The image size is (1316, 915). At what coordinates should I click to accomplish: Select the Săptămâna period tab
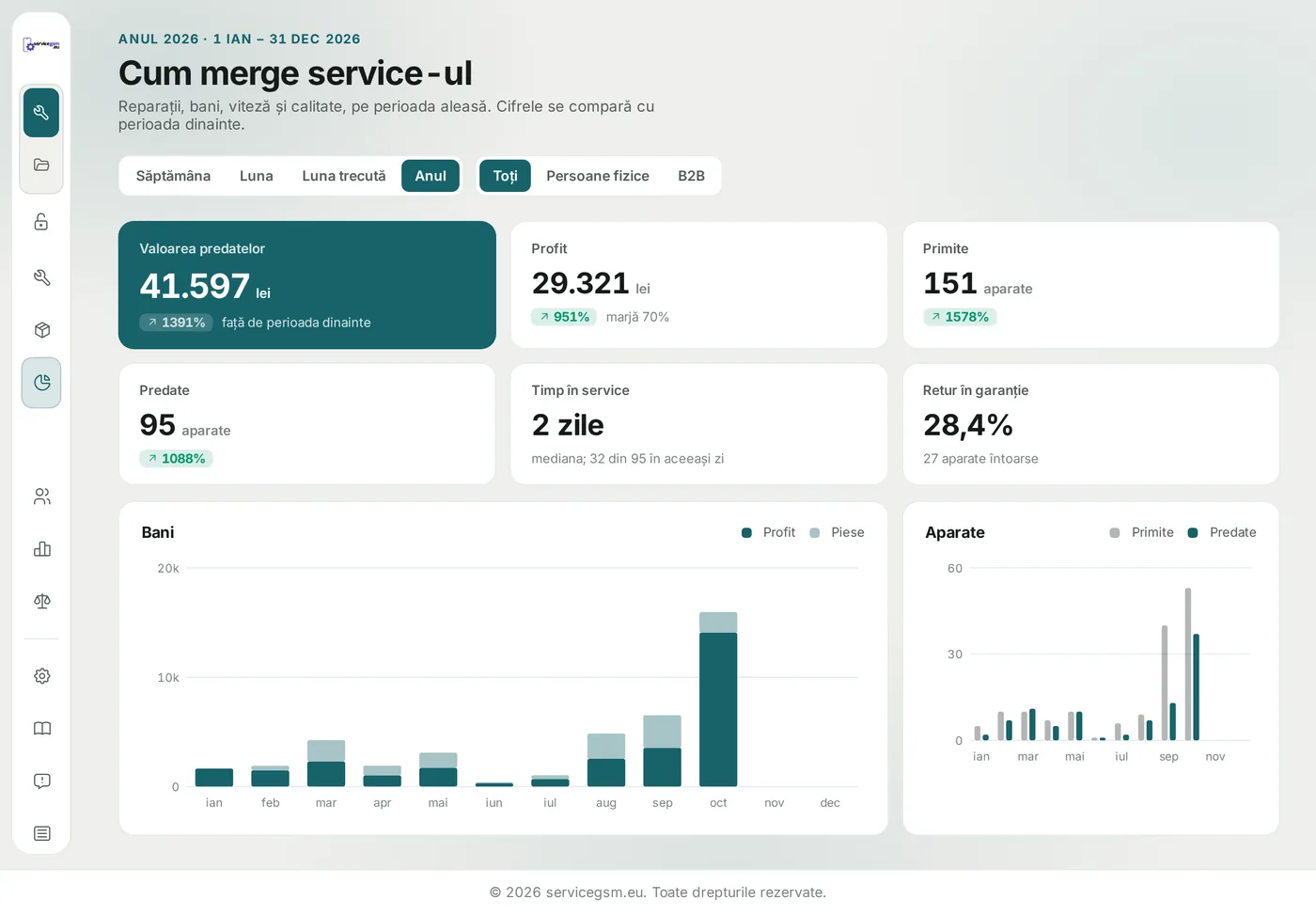point(173,176)
